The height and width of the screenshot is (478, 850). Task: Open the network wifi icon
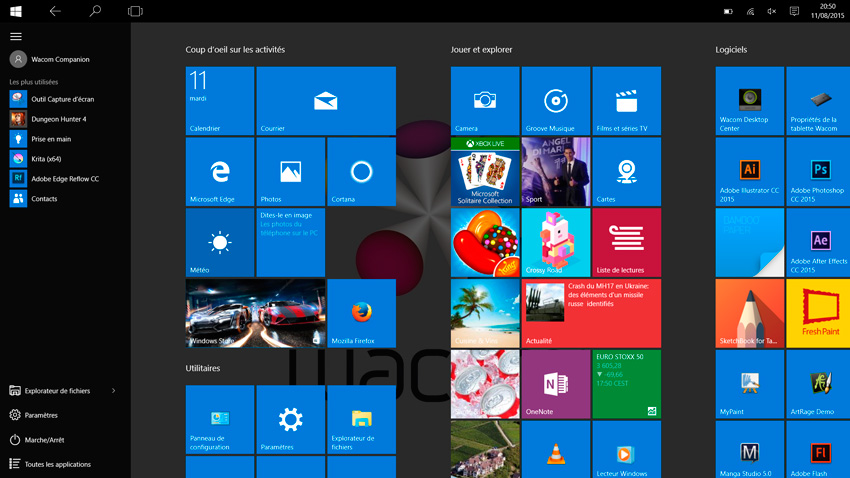[x=750, y=11]
